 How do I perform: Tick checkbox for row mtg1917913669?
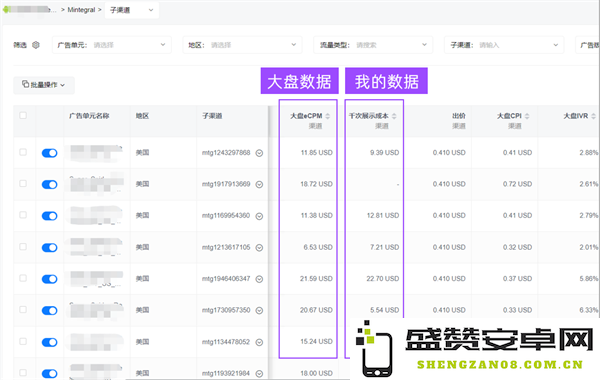coord(23,183)
